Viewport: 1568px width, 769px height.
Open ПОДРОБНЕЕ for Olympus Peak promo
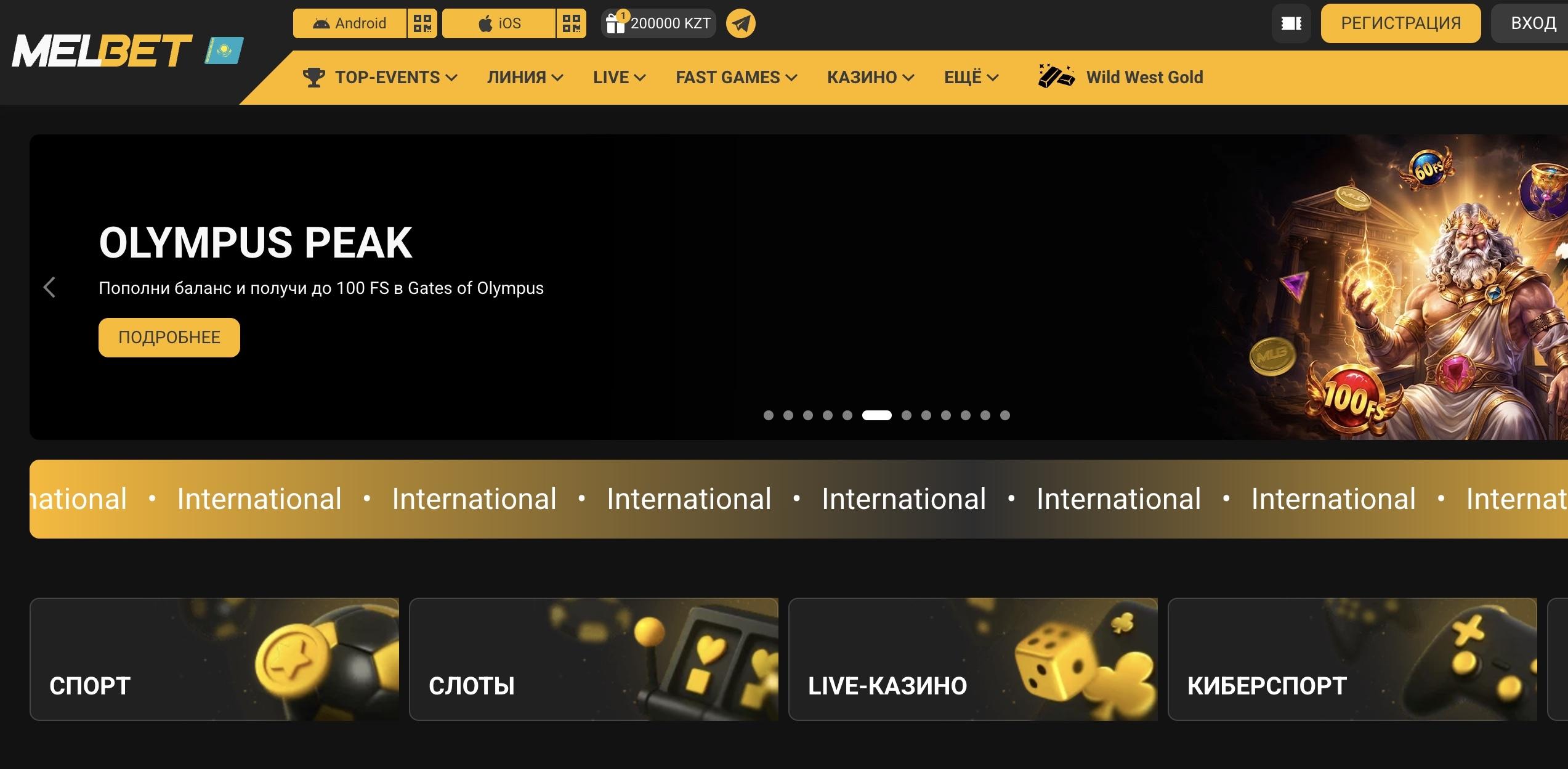[169, 338]
